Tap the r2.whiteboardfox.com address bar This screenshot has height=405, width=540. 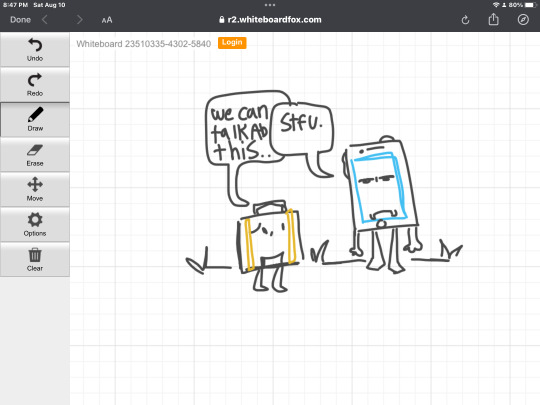coord(270,20)
